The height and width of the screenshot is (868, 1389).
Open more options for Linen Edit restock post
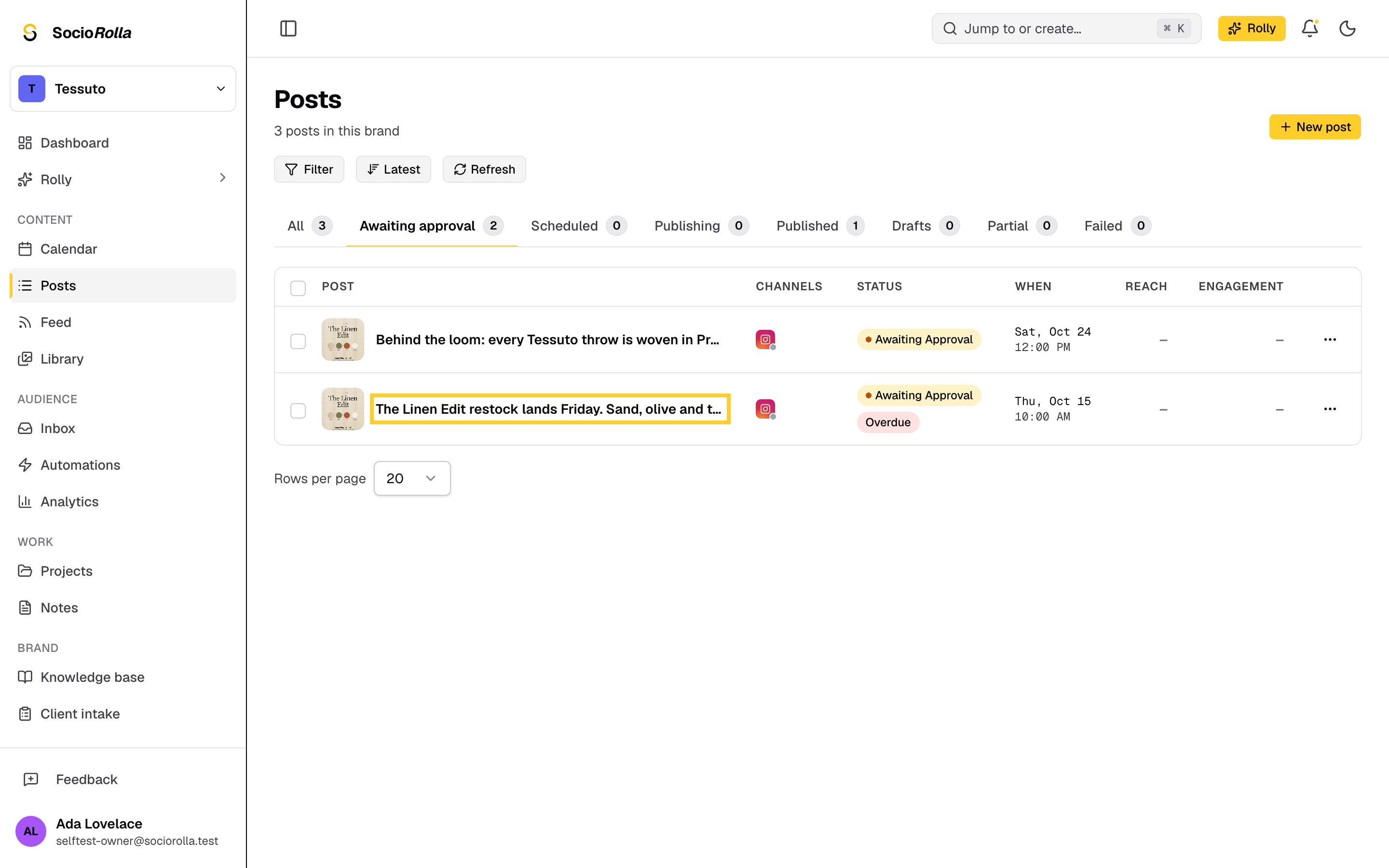coord(1330,409)
